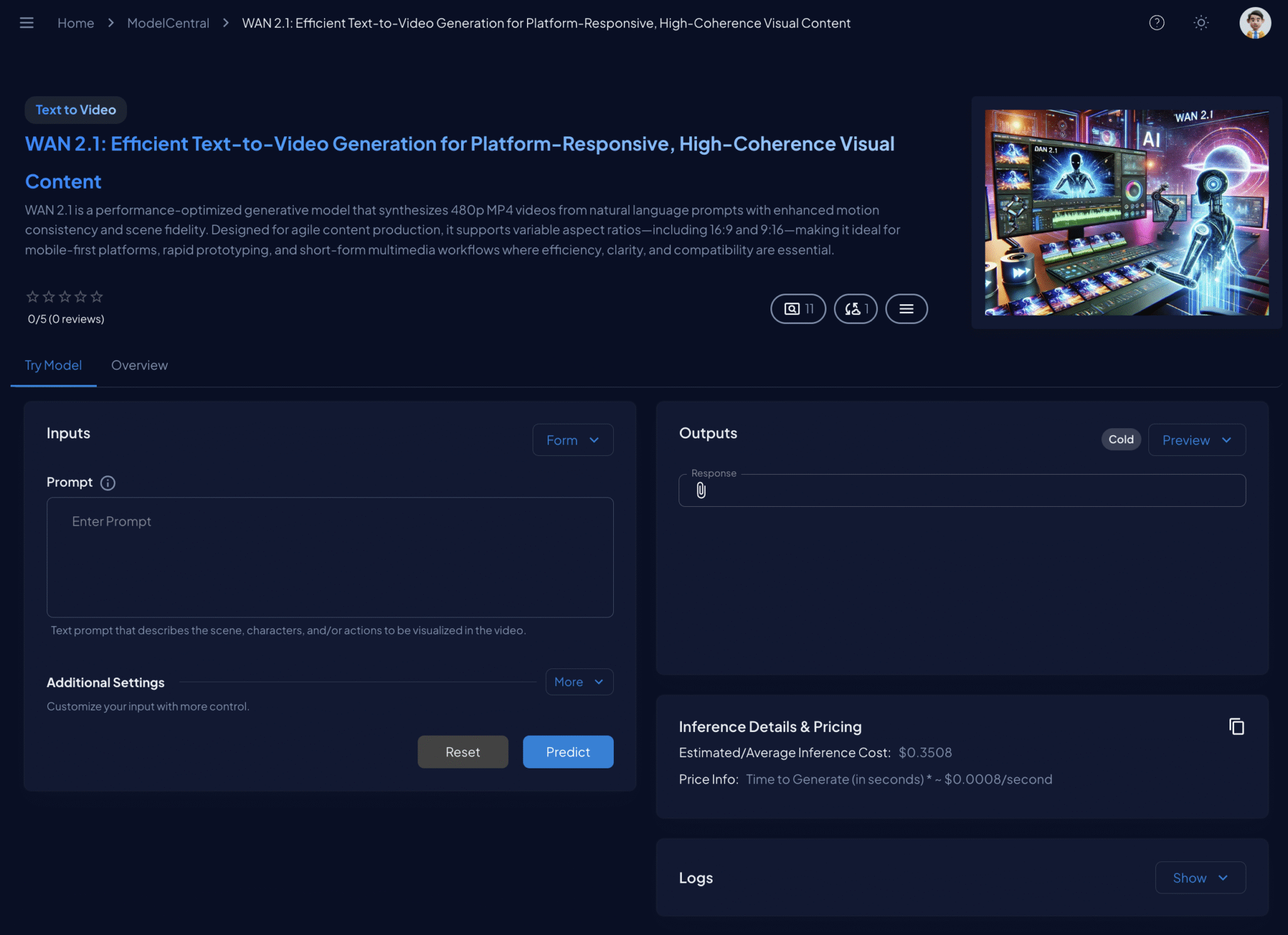This screenshot has height=935, width=1288.
Task: Switch to the Overview tab
Action: coord(139,365)
